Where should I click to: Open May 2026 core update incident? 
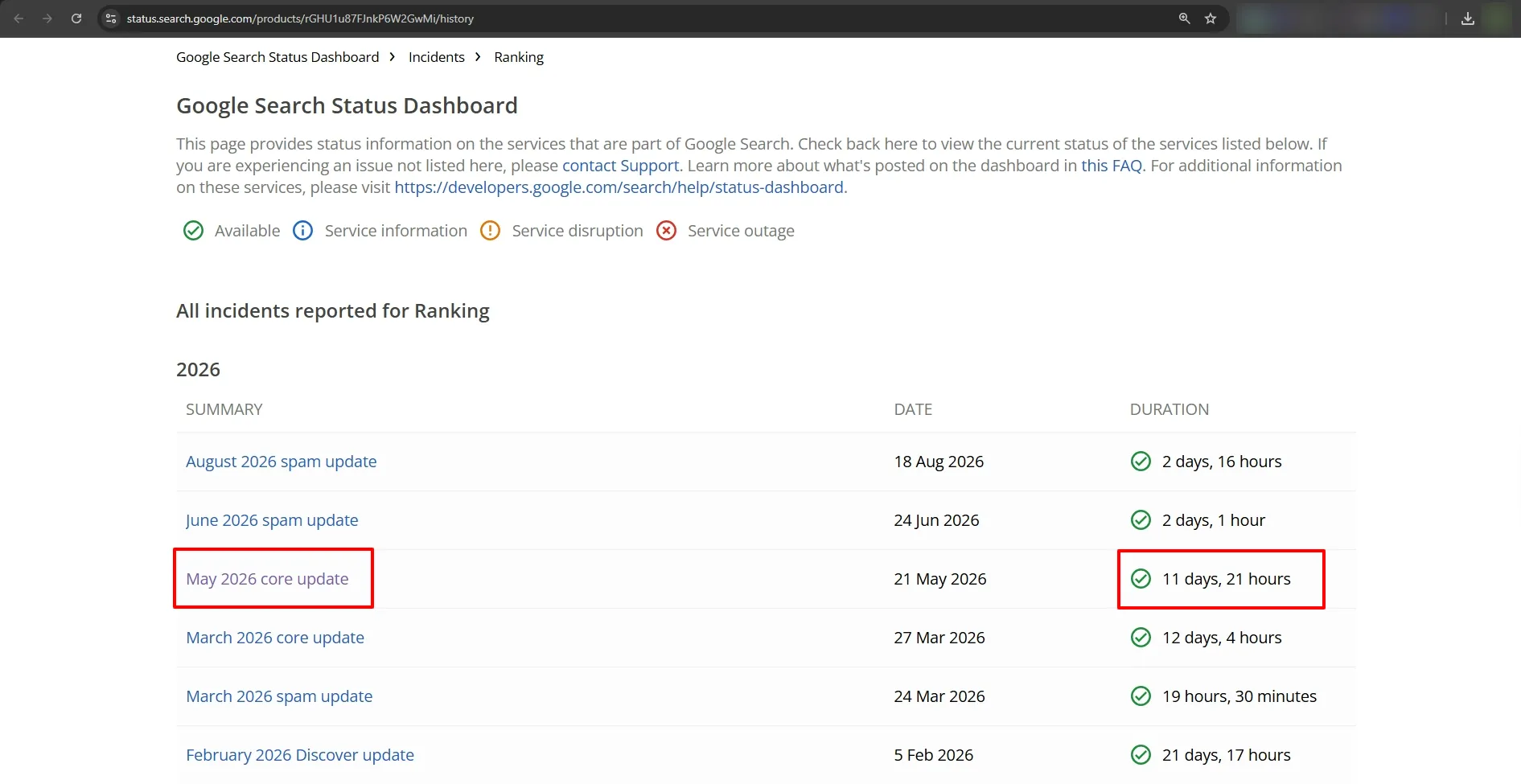[267, 579]
